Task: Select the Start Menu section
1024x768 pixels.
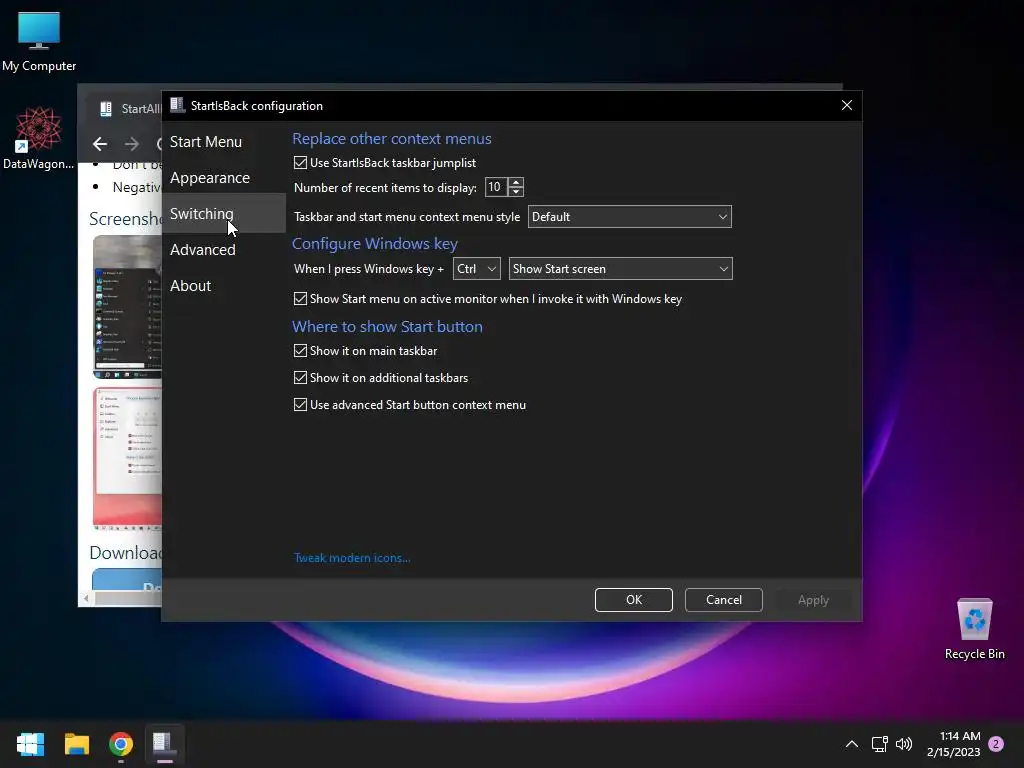Action: (223, 142)
